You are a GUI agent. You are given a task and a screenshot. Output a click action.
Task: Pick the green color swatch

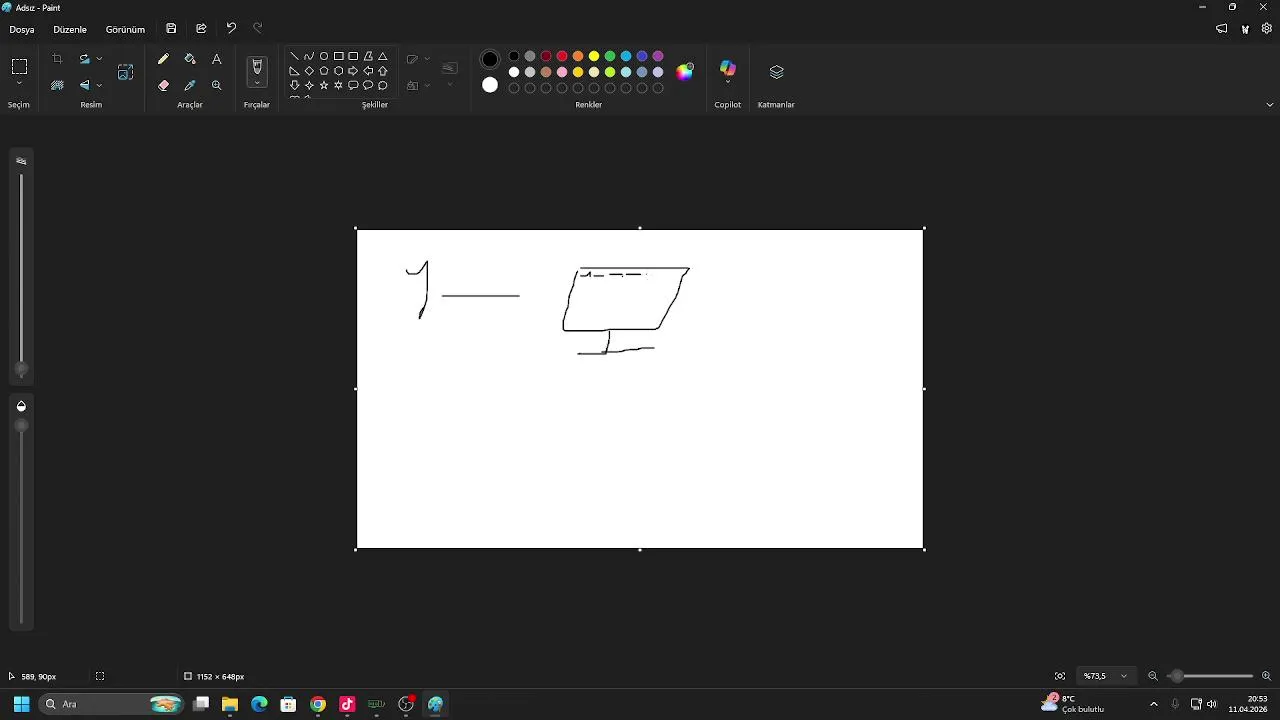(610, 56)
